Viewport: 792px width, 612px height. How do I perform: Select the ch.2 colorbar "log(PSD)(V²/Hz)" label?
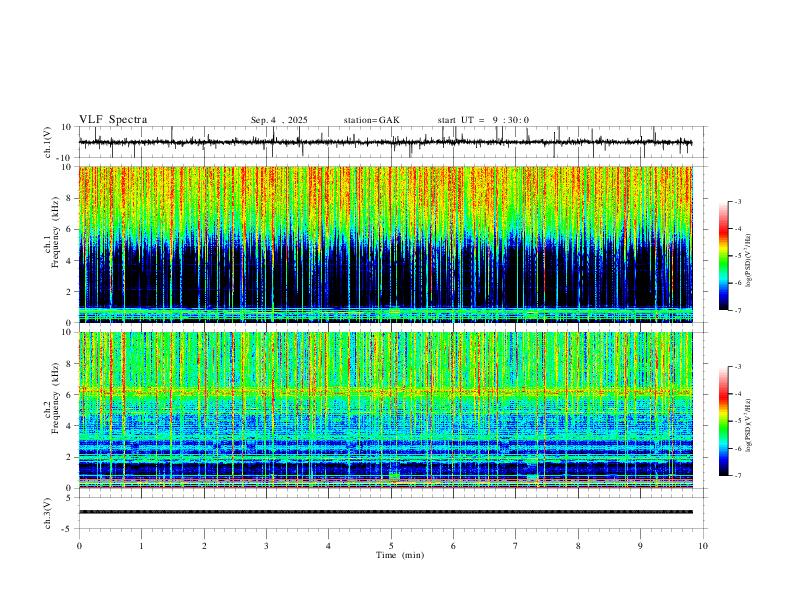click(748, 425)
